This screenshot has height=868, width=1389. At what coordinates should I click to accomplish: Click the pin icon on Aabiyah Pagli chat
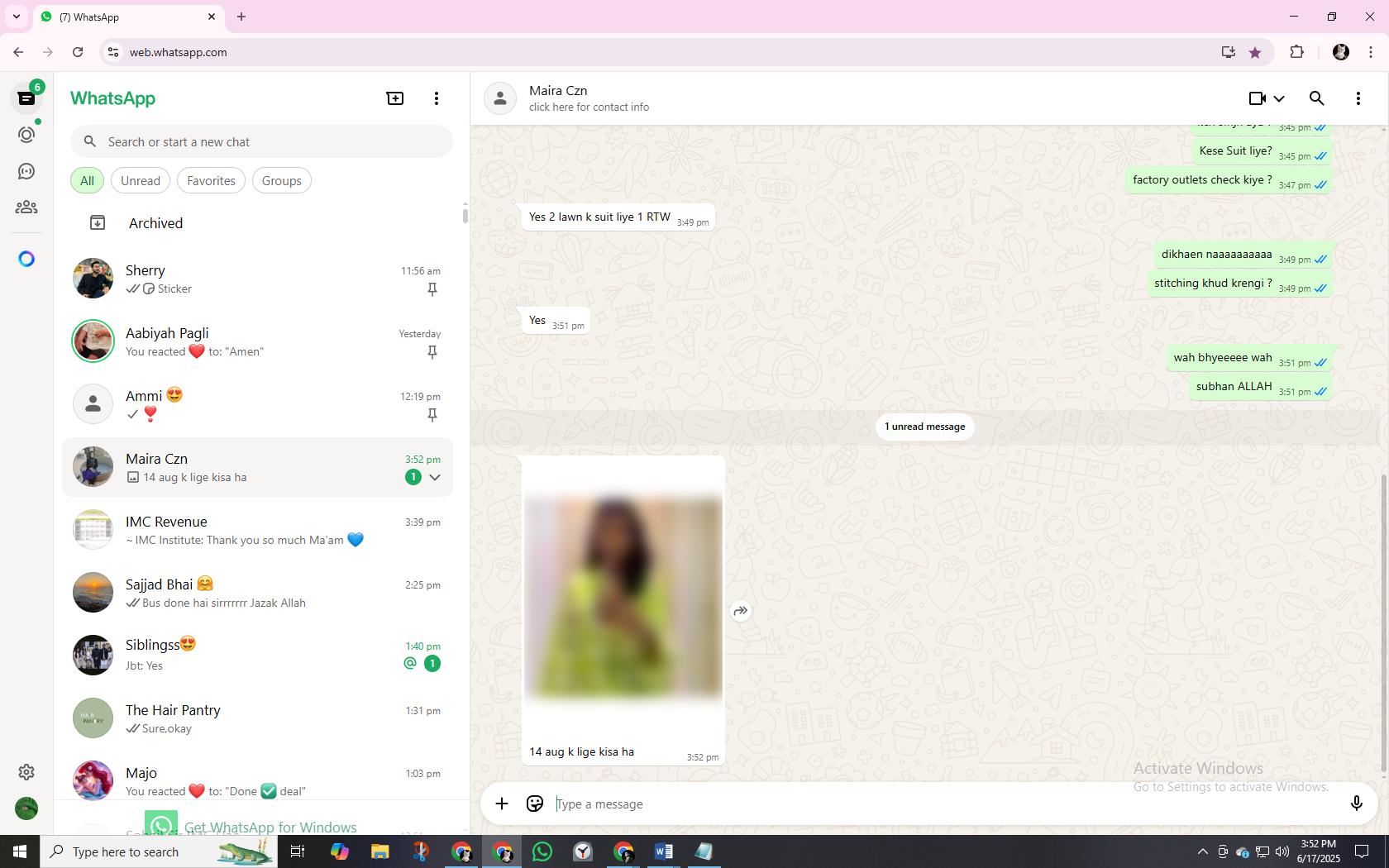pos(432,352)
